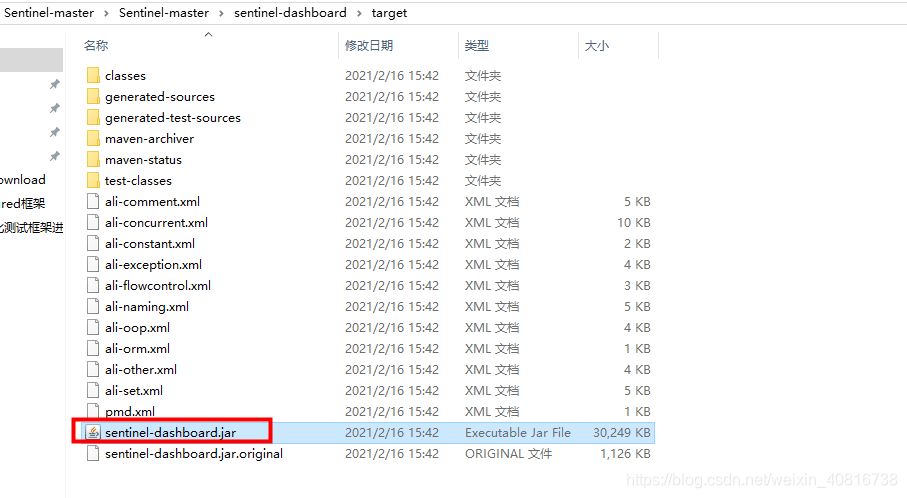Toggle sort direction arrow above 名称
This screenshot has width=907, height=498.
tap(209, 35)
